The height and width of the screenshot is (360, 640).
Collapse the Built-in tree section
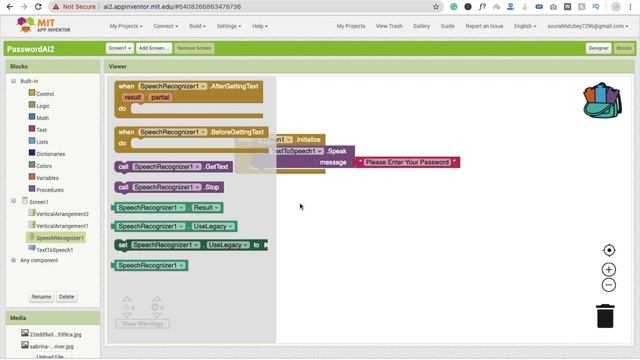point(13,81)
